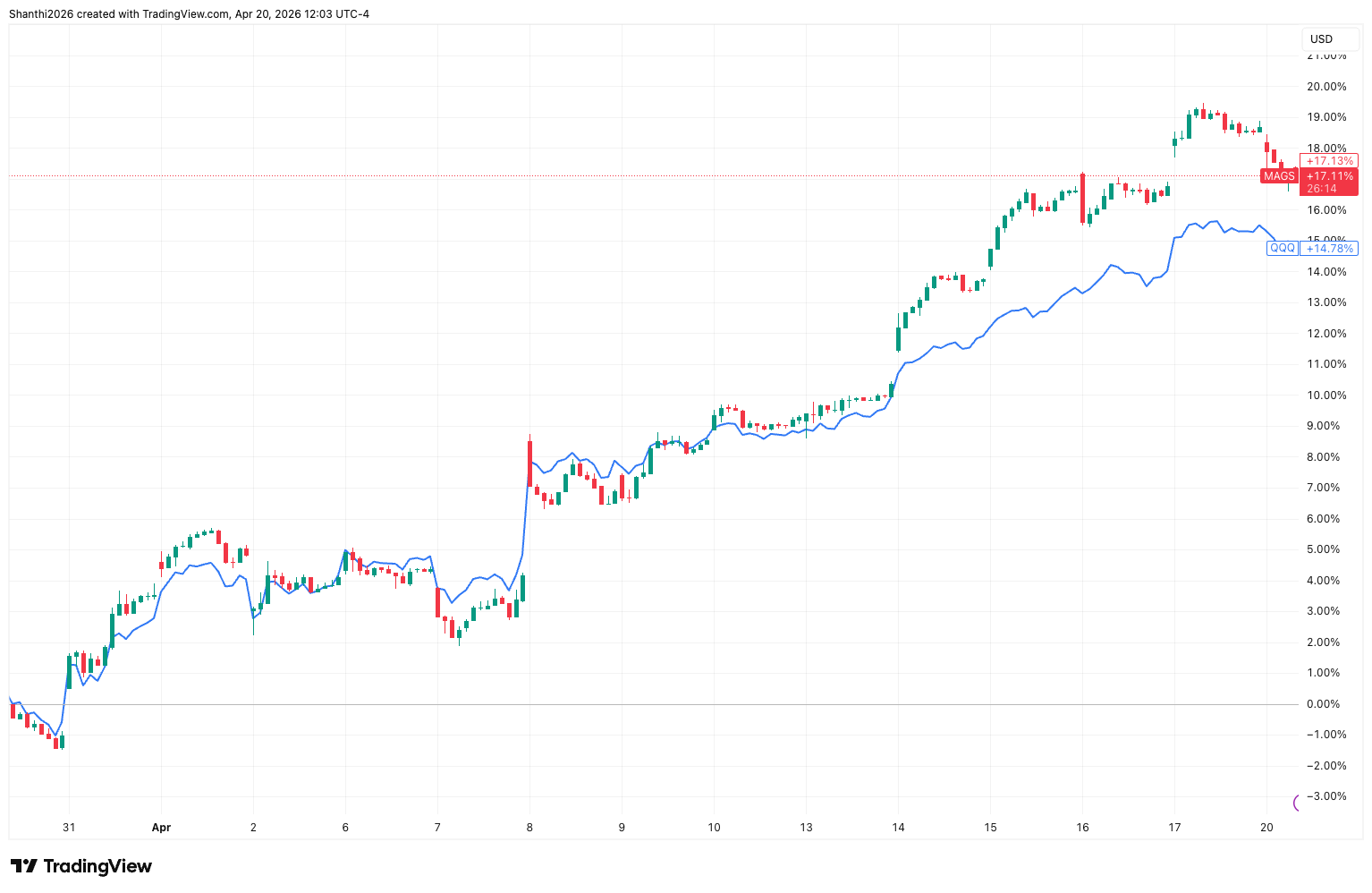Click the 19.00% price axis label
This screenshot has height=893, width=1372.
point(1326,117)
